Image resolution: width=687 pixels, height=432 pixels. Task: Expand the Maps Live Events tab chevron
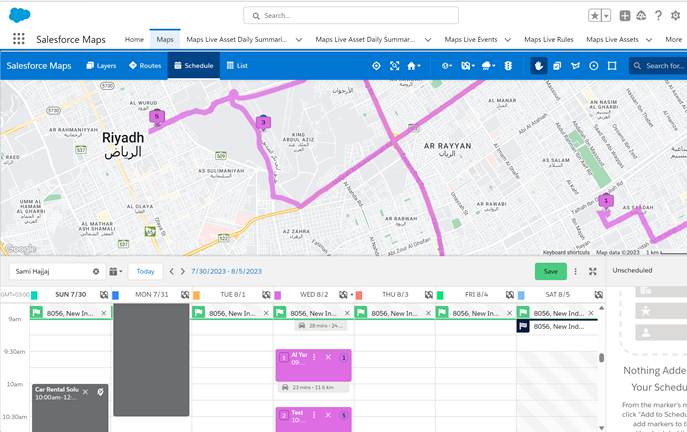point(508,40)
